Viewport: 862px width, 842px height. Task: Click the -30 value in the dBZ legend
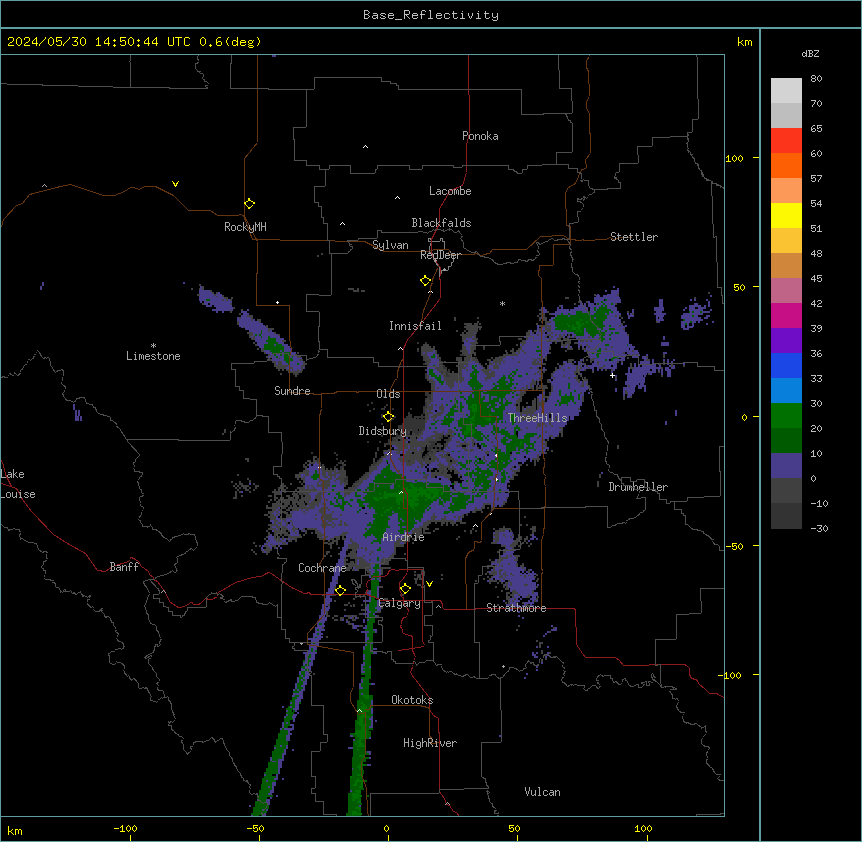point(819,529)
